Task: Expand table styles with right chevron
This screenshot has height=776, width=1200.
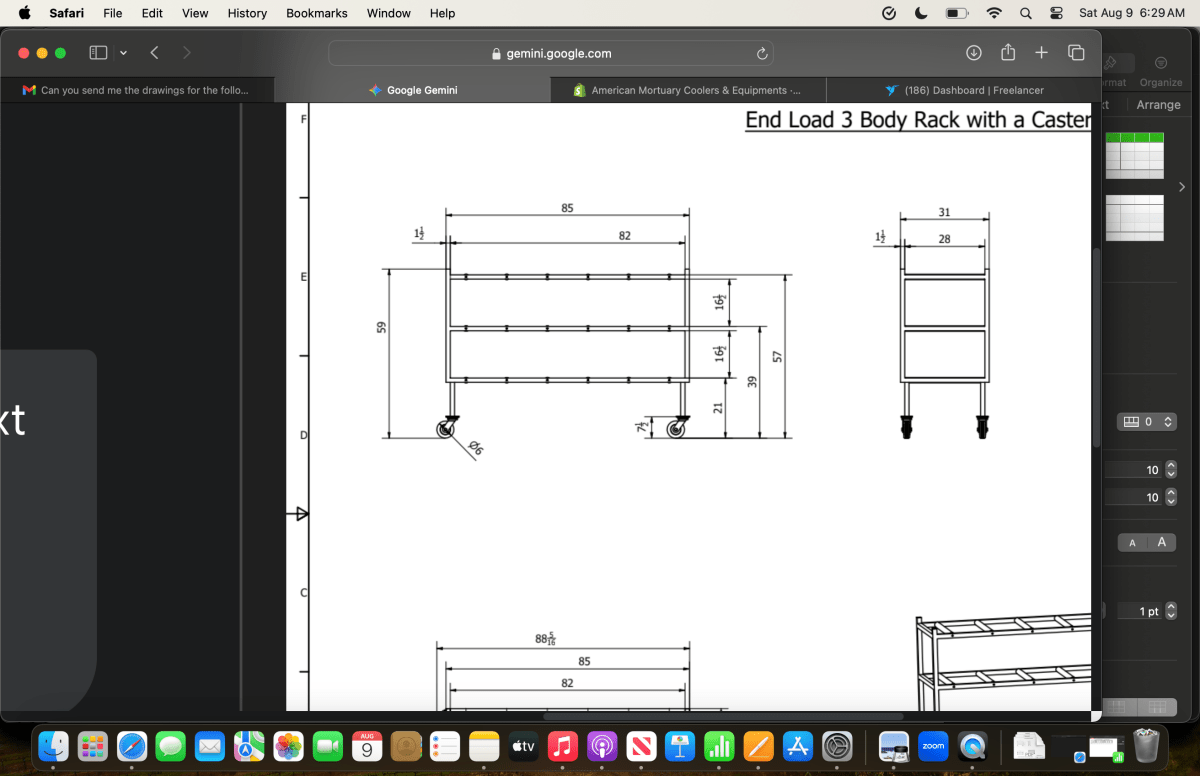Action: pyautogui.click(x=1182, y=187)
